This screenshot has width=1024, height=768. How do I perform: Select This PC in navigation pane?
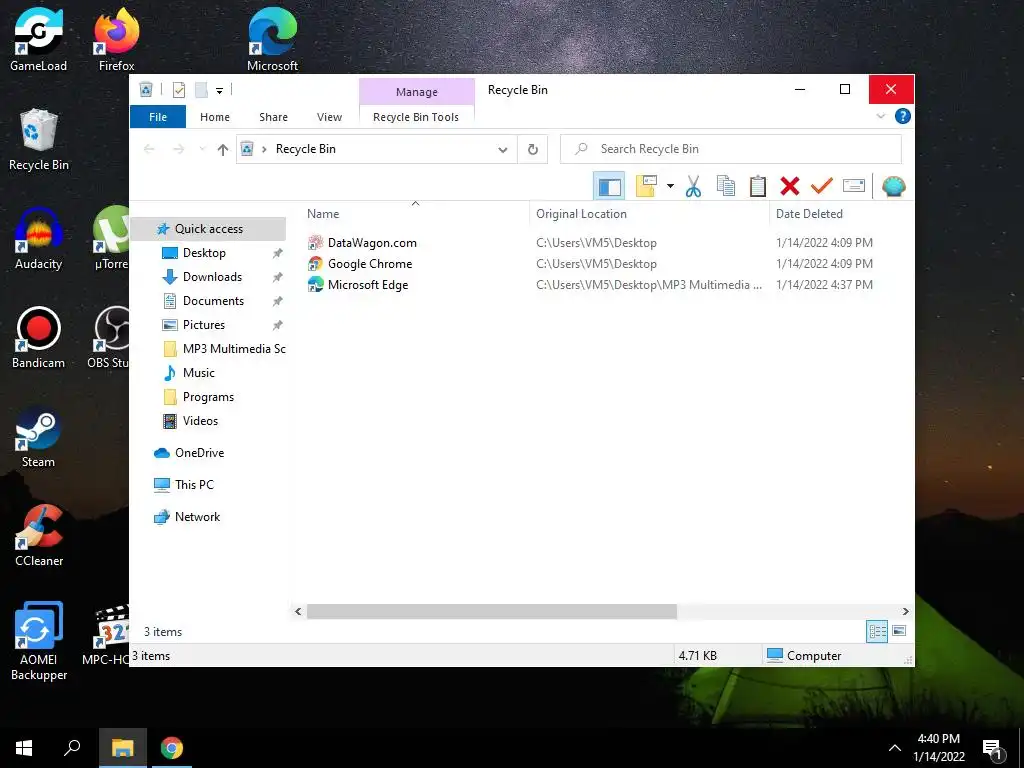point(194,485)
